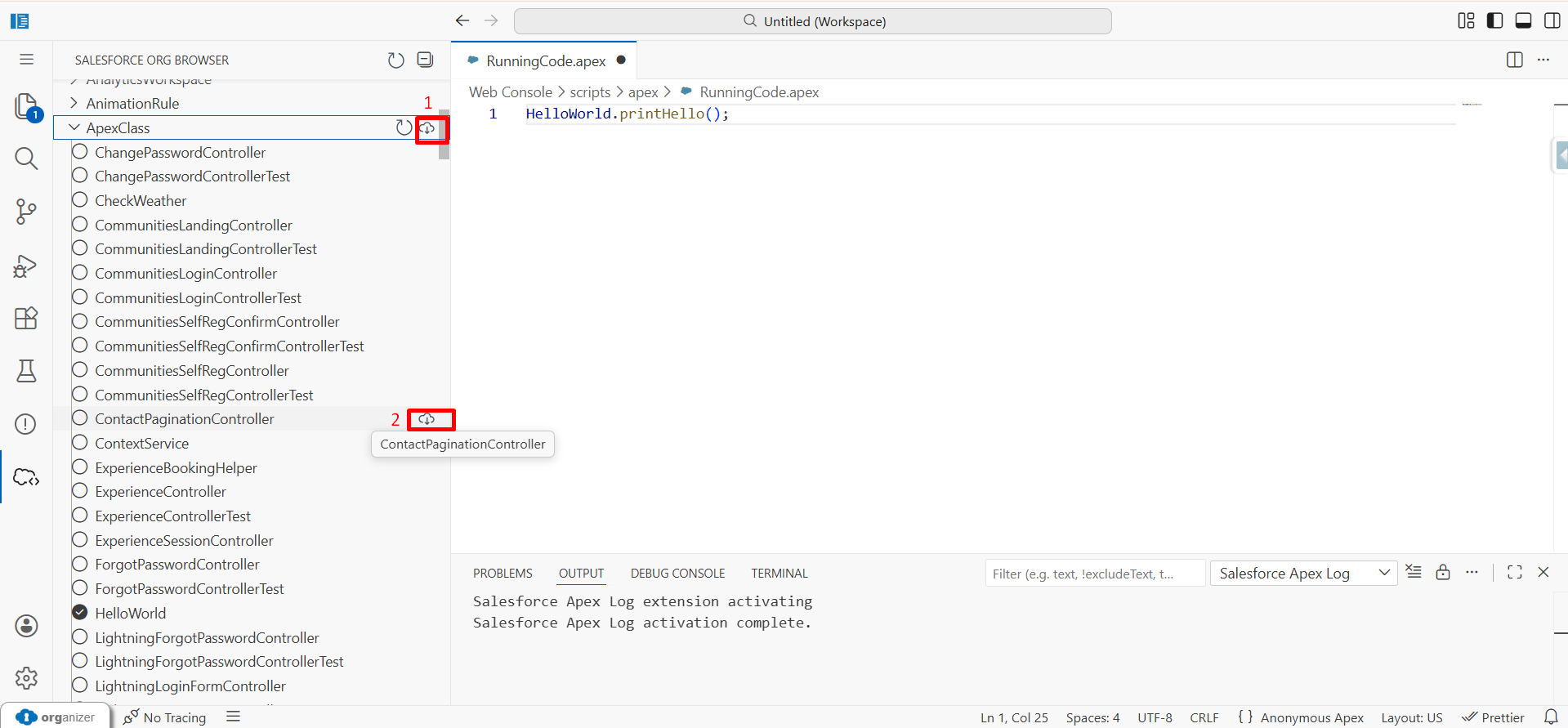1568x728 pixels.
Task: Toggle primary side bar visibility
Action: [x=1495, y=20]
